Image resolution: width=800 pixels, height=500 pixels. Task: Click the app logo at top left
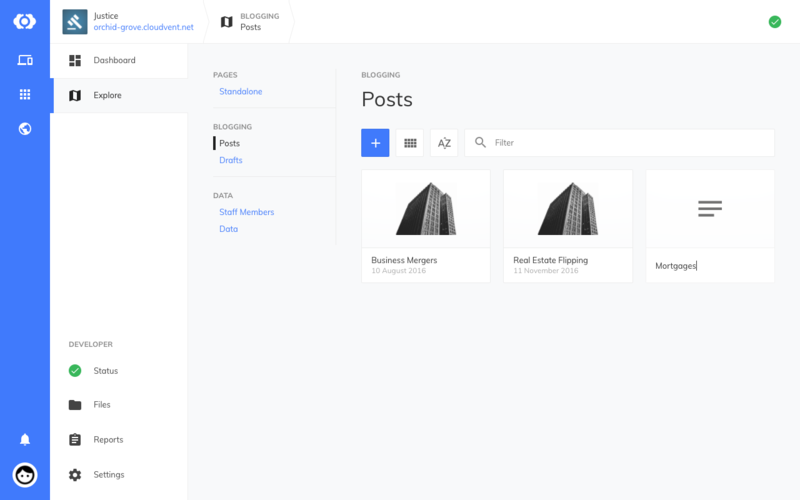tap(25, 21)
